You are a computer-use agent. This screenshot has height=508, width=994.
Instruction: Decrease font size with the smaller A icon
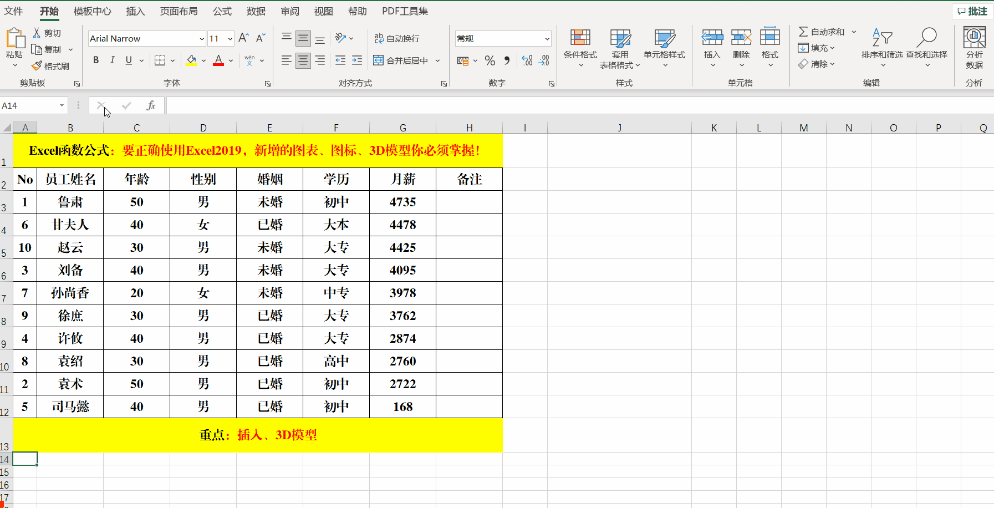point(261,39)
